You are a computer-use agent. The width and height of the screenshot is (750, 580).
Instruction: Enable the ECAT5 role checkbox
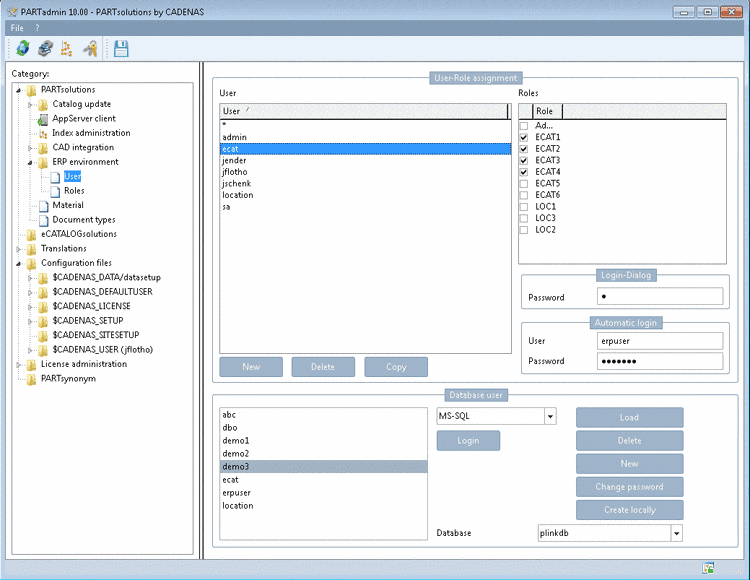click(524, 183)
